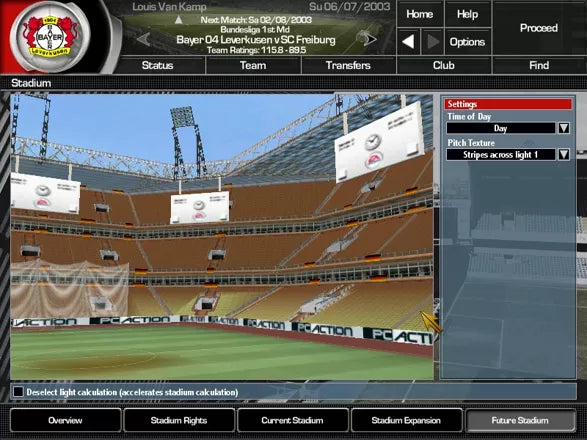Screen dimensions: 587x440
Task: Open the Find menu
Action: pyautogui.click(x=539, y=66)
